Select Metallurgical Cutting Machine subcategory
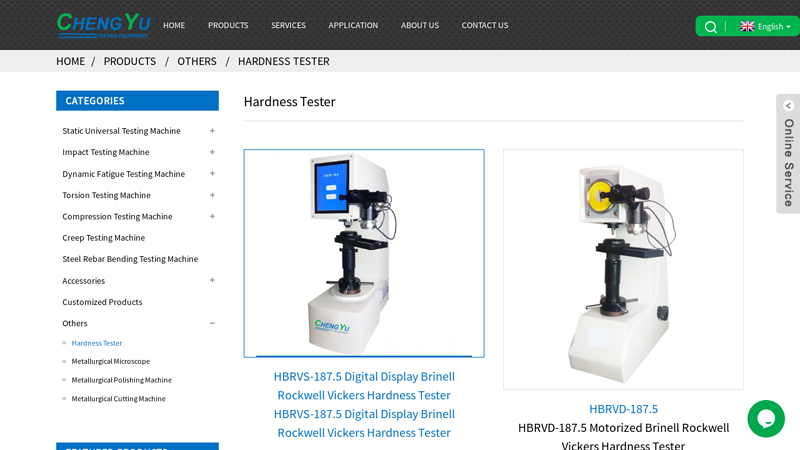800x450 pixels. (118, 398)
